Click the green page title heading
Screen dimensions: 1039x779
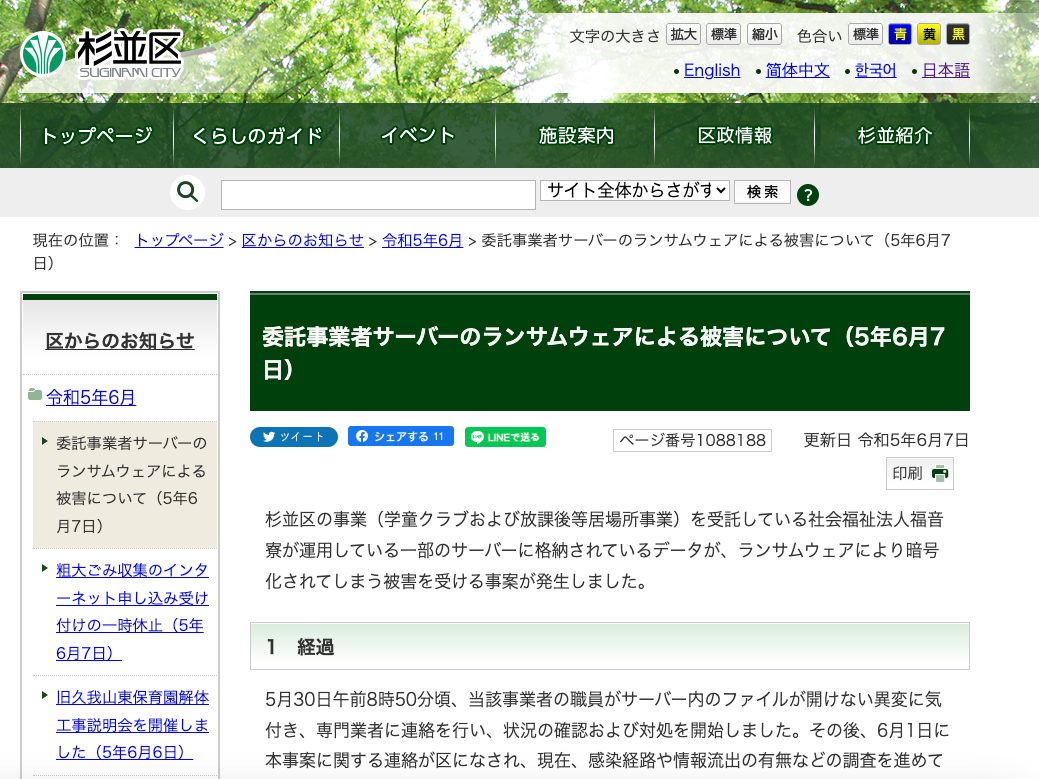click(610, 352)
